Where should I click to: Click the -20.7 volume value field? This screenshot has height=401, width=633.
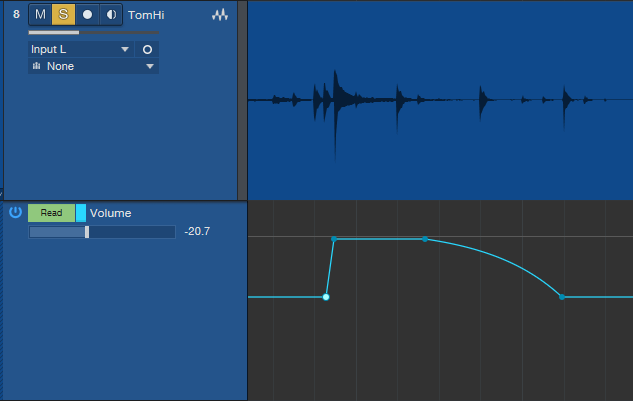[x=196, y=232]
